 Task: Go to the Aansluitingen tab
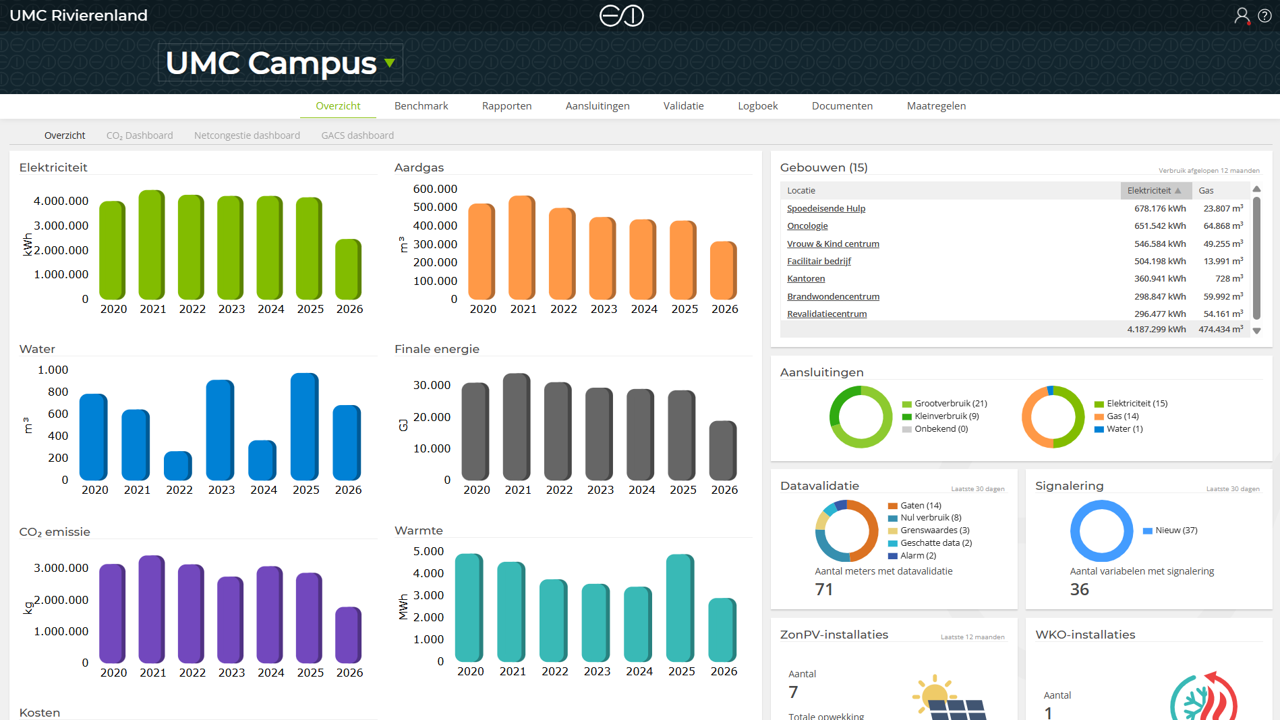(x=598, y=106)
